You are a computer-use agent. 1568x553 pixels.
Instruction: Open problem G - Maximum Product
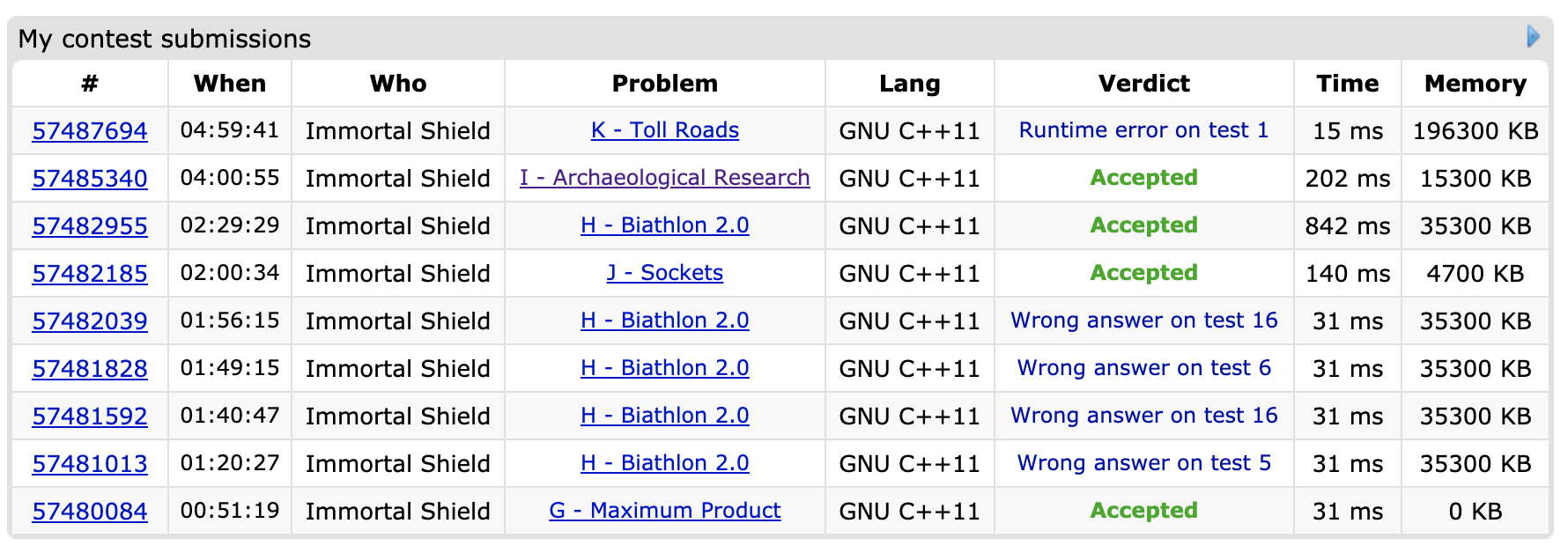point(664,511)
